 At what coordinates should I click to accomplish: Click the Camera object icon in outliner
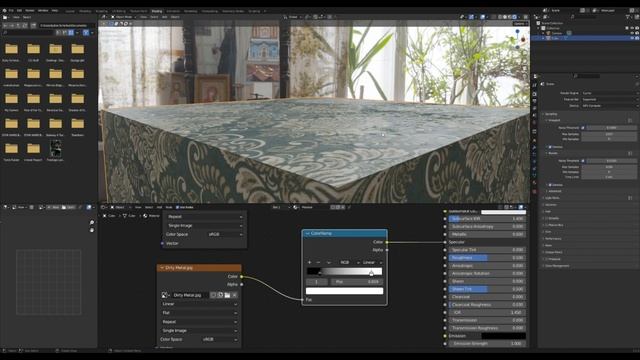pos(548,33)
